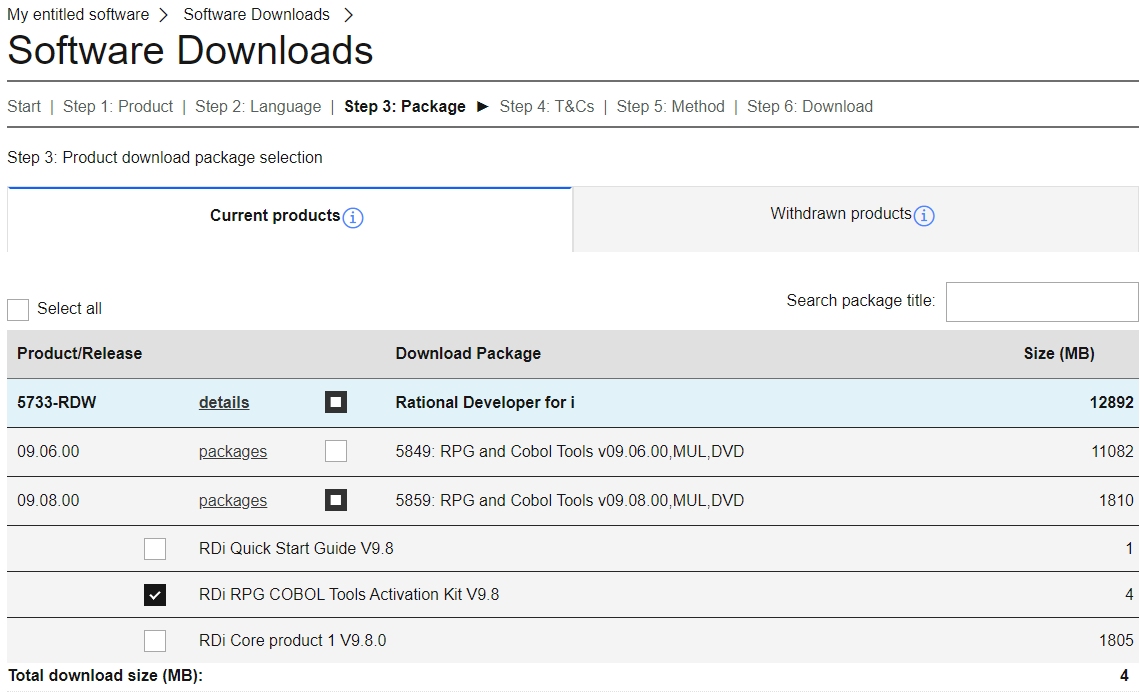Screen dimensions: 1140x692
Task: Click the 11082 size value
Action: tap(1112, 451)
